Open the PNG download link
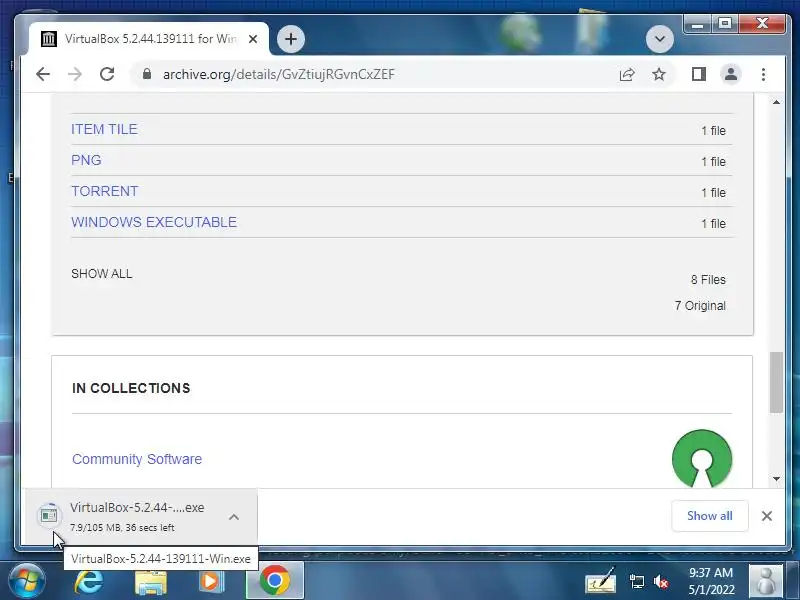Image resolution: width=800 pixels, height=600 pixels. [x=86, y=160]
